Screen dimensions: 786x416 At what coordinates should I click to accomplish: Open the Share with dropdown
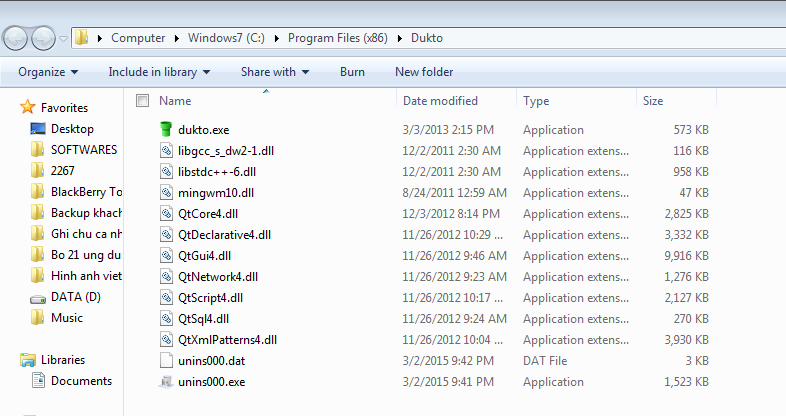tap(275, 72)
